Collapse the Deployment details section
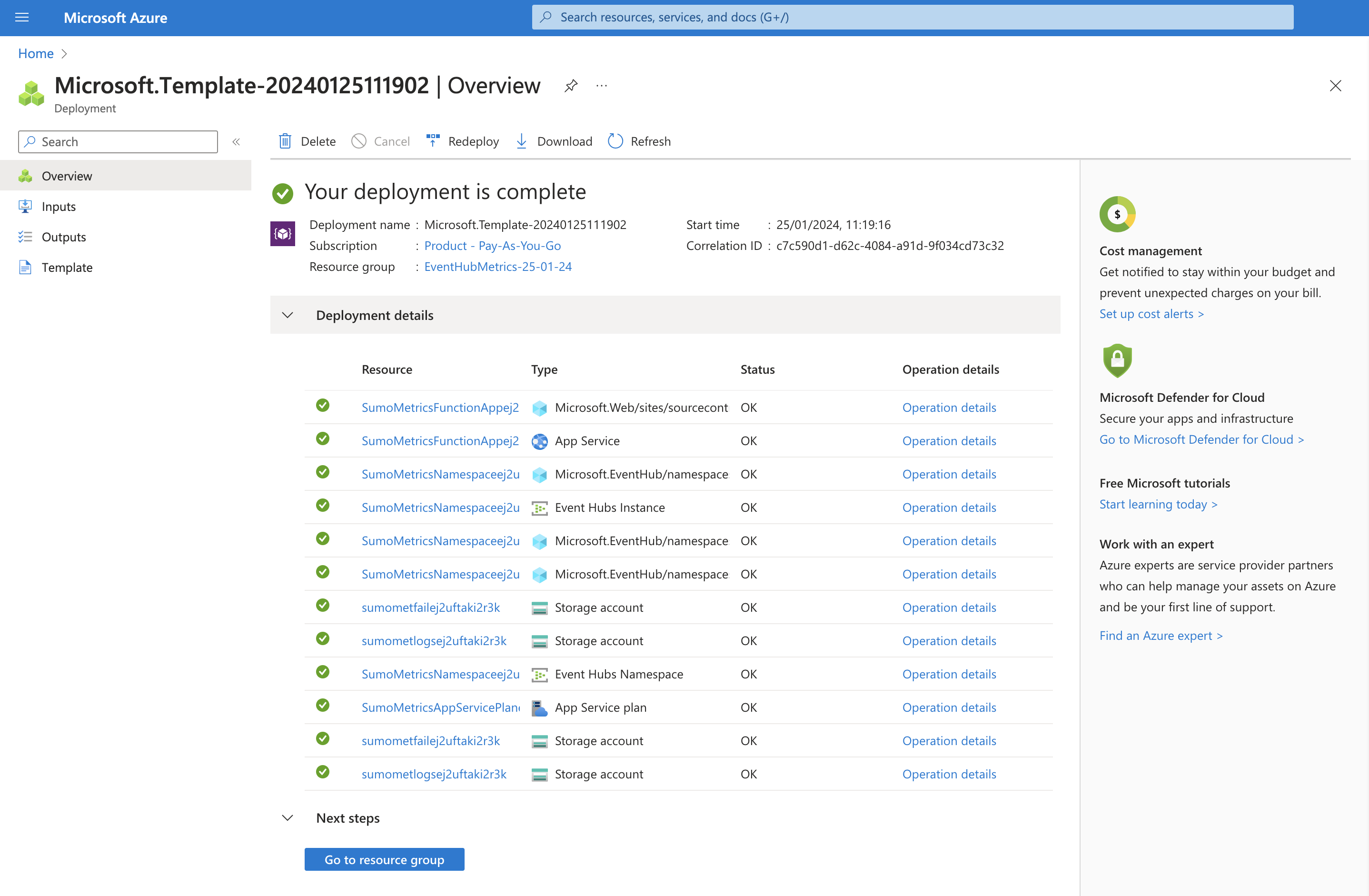The height and width of the screenshot is (896, 1369). [288, 315]
